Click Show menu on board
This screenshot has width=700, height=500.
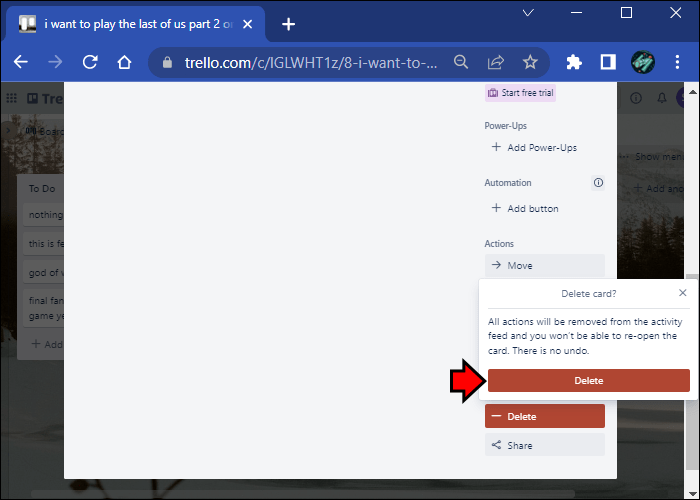[659, 157]
